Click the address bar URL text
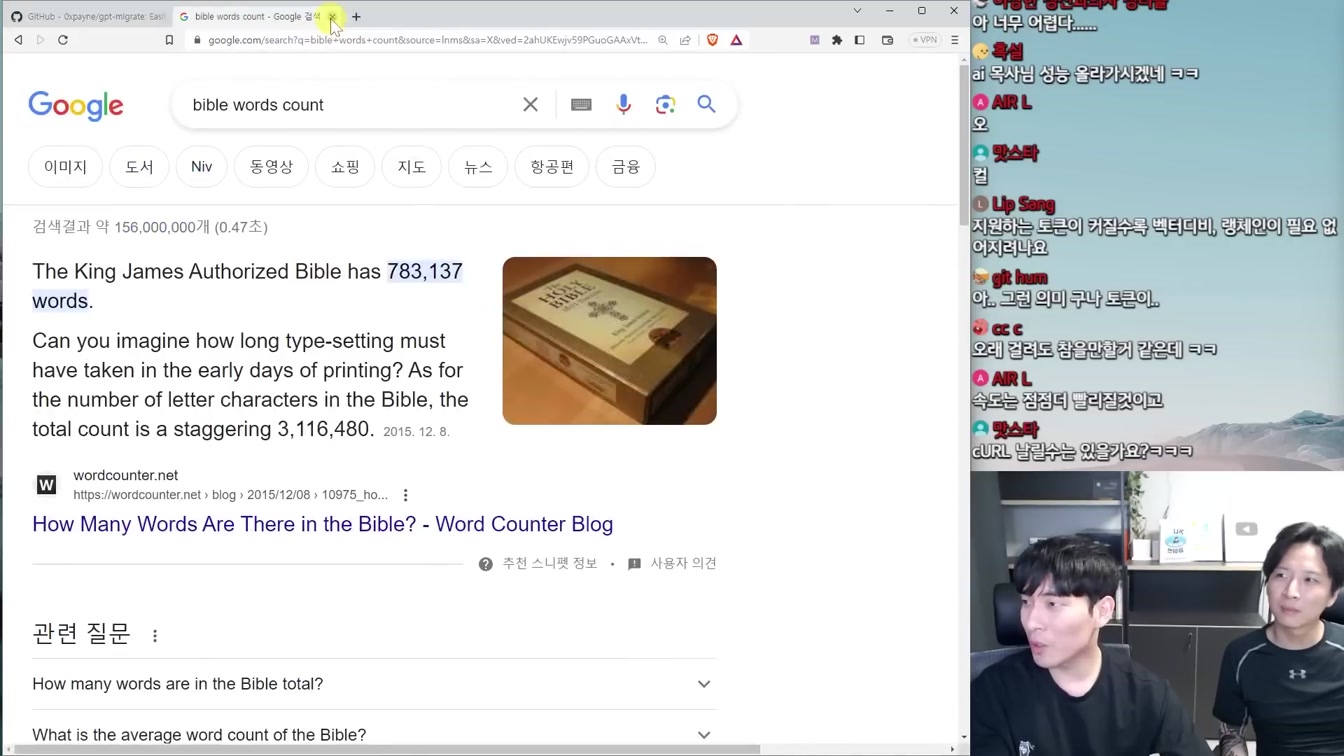Image resolution: width=1344 pixels, height=756 pixels. (428, 40)
